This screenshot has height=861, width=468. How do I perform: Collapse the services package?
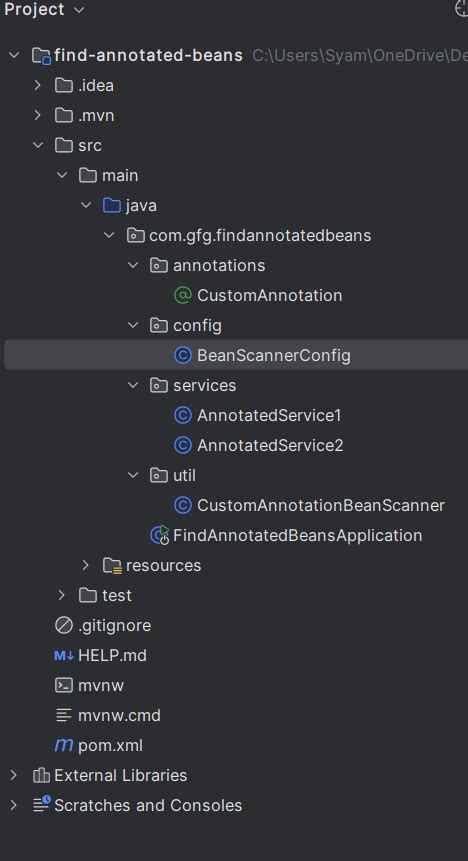[132, 385]
